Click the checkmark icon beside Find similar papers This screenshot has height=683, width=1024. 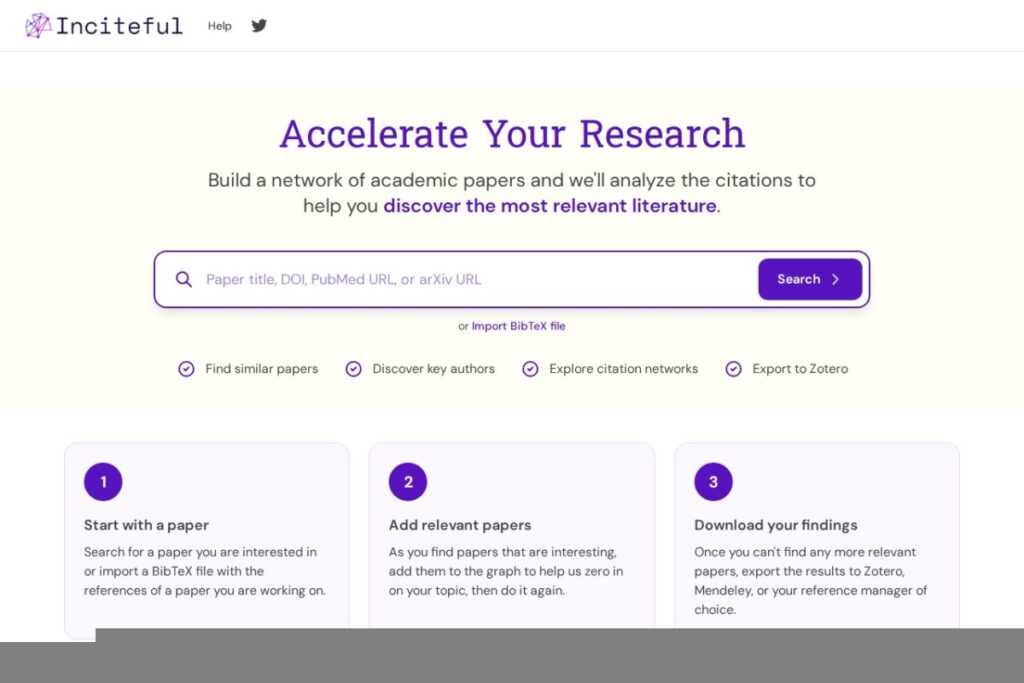point(186,369)
